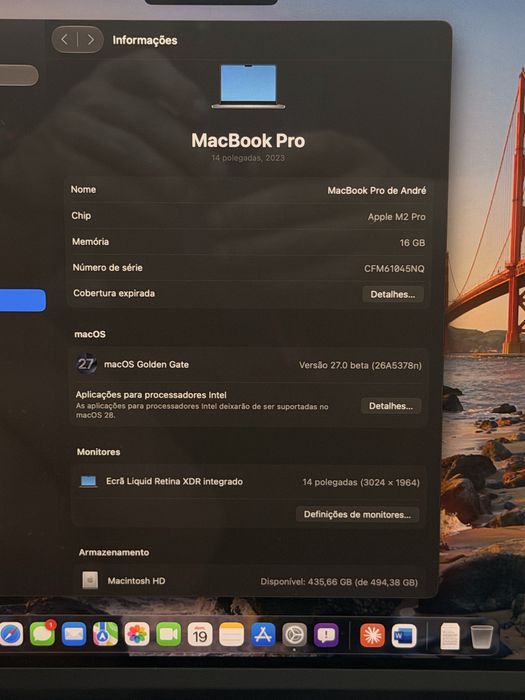Open Detalhes for Intel processor applications

pyautogui.click(x=391, y=406)
